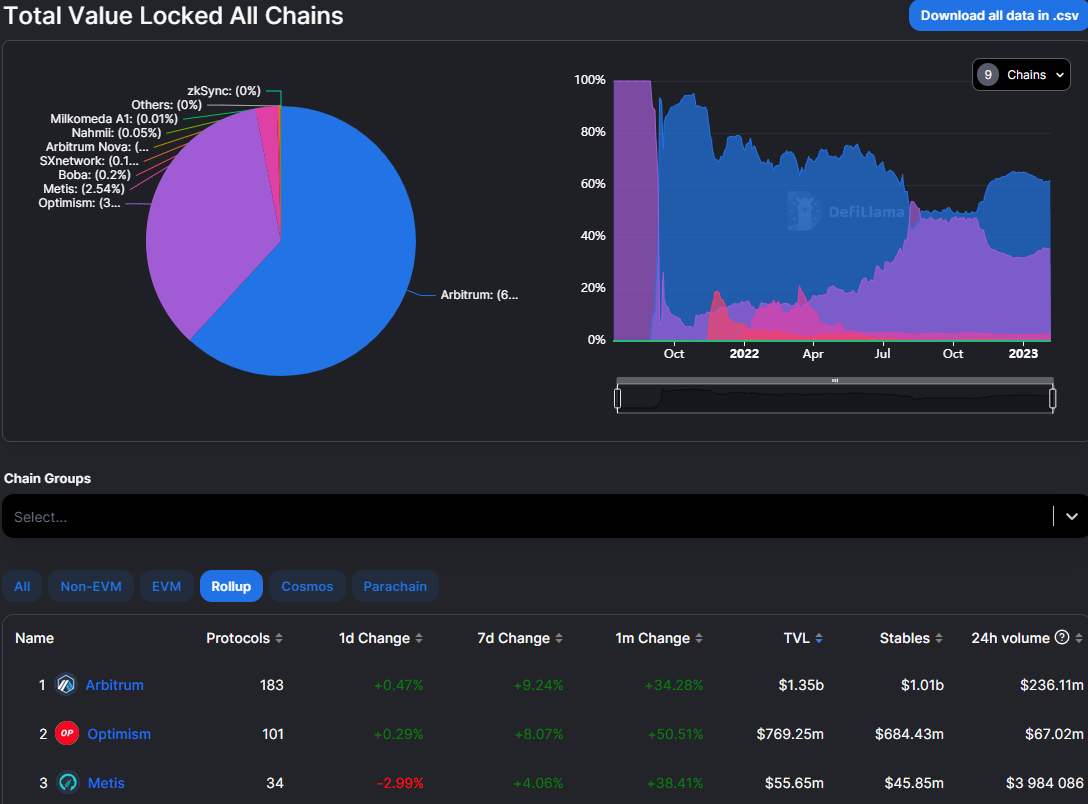Click Optimism's TVL value $769.25m
This screenshot has height=804, width=1088.
[x=790, y=734]
